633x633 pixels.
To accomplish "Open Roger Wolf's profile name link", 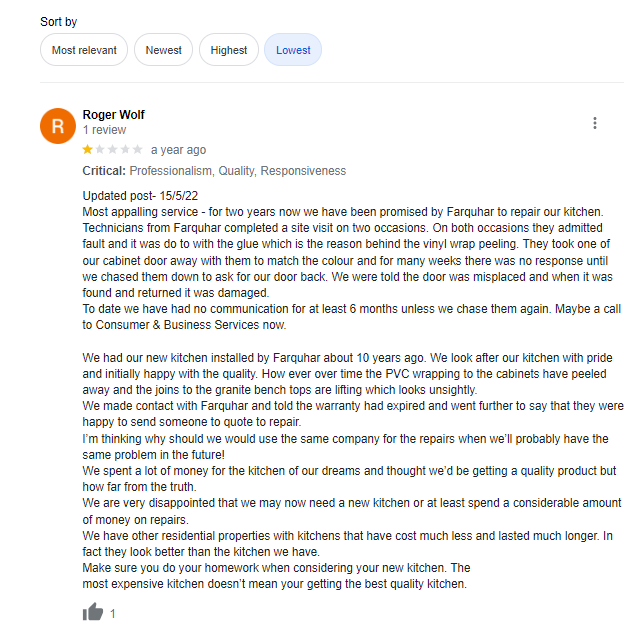I will 113,115.
